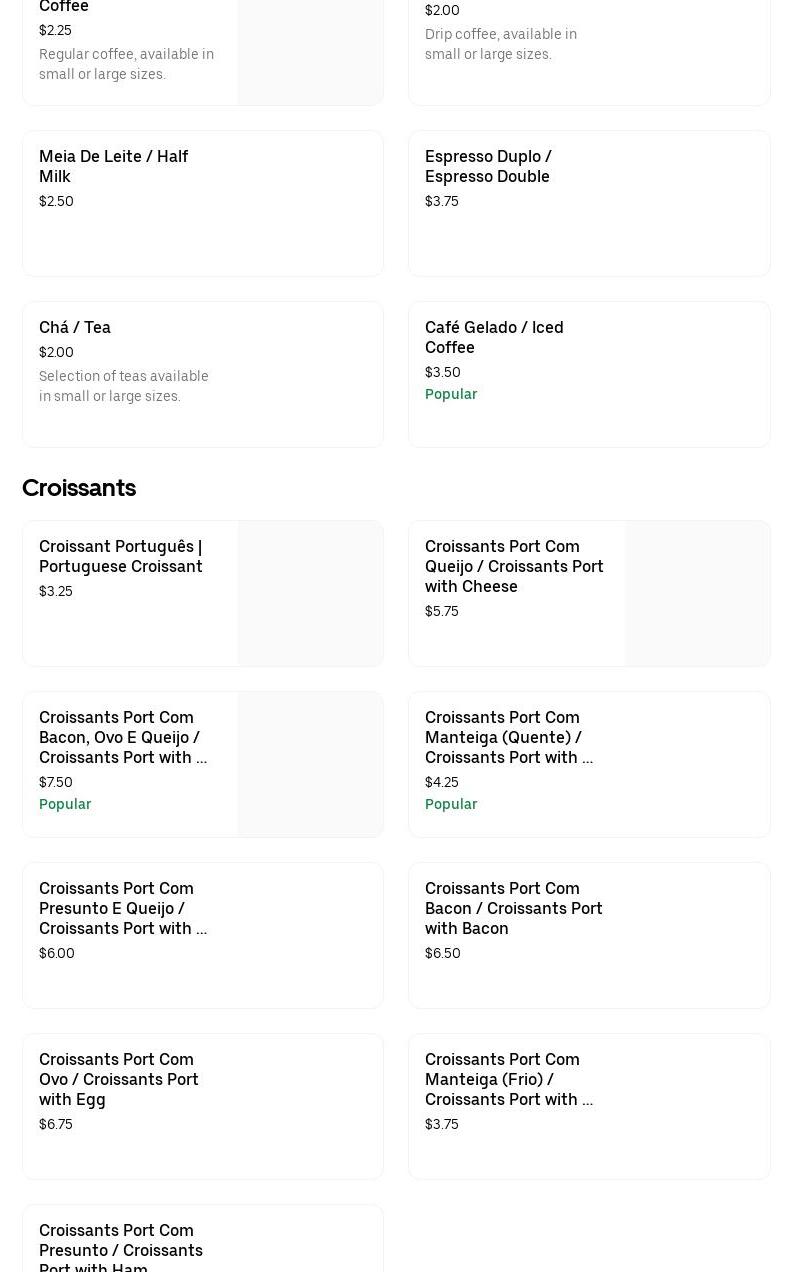This screenshot has width=804, height=1272.
Task: Select Espresso Duplo / Espresso Double
Action: coord(488,166)
